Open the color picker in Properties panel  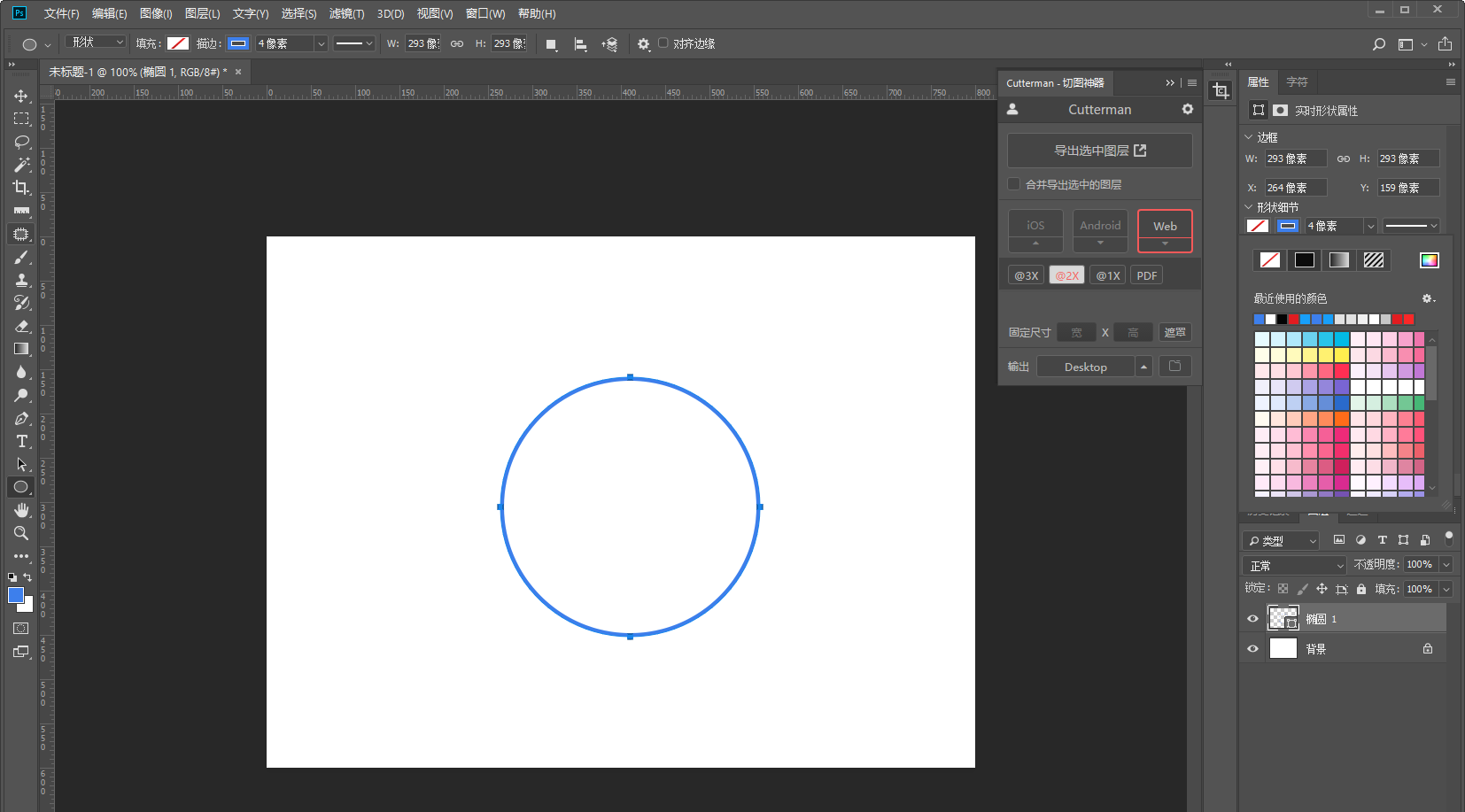point(1429,259)
